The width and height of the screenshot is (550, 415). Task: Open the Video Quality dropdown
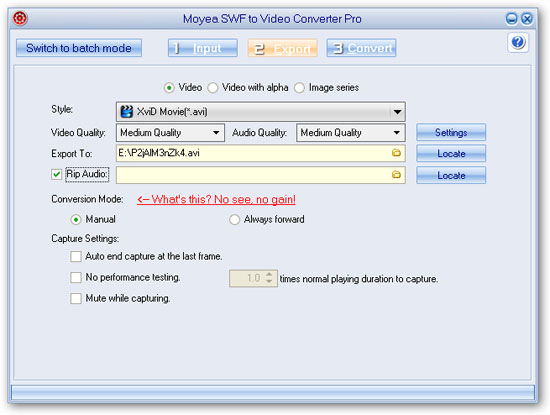pyautogui.click(x=170, y=133)
